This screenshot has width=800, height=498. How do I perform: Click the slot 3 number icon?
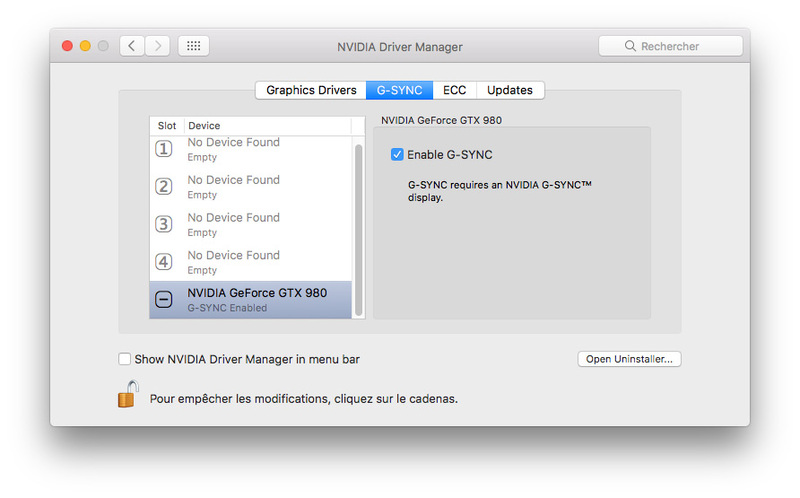click(164, 224)
